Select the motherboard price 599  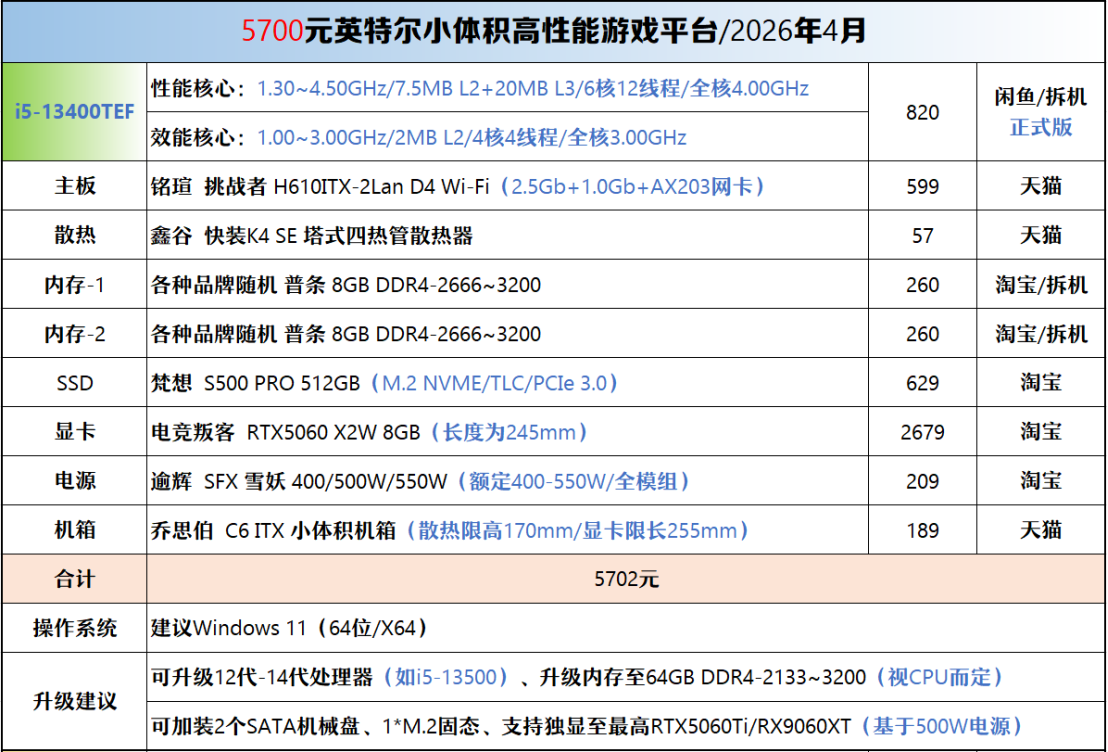coord(921,186)
